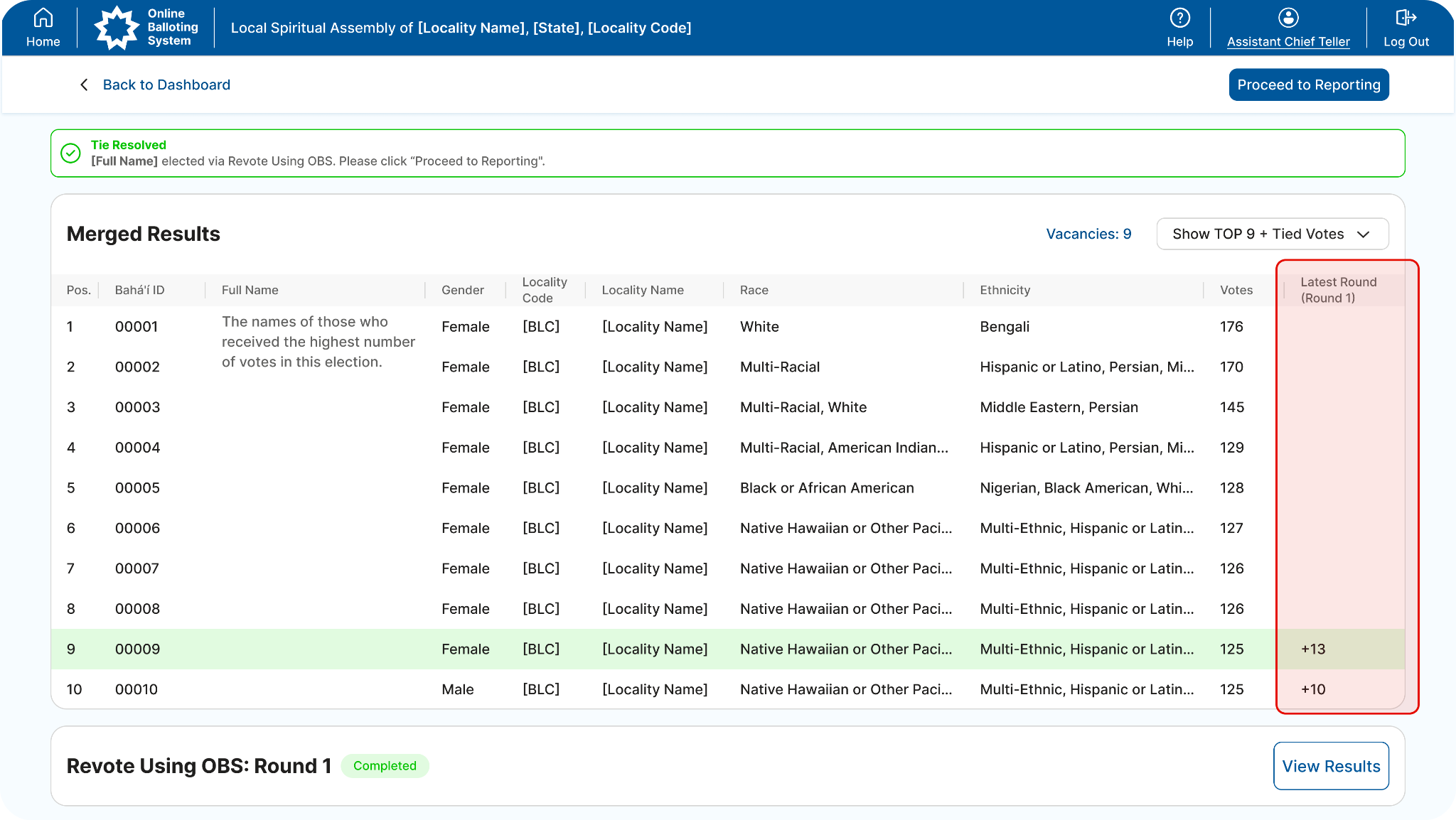Click the back chevron arrow icon
Viewport: 1456px width, 820px height.
[84, 85]
